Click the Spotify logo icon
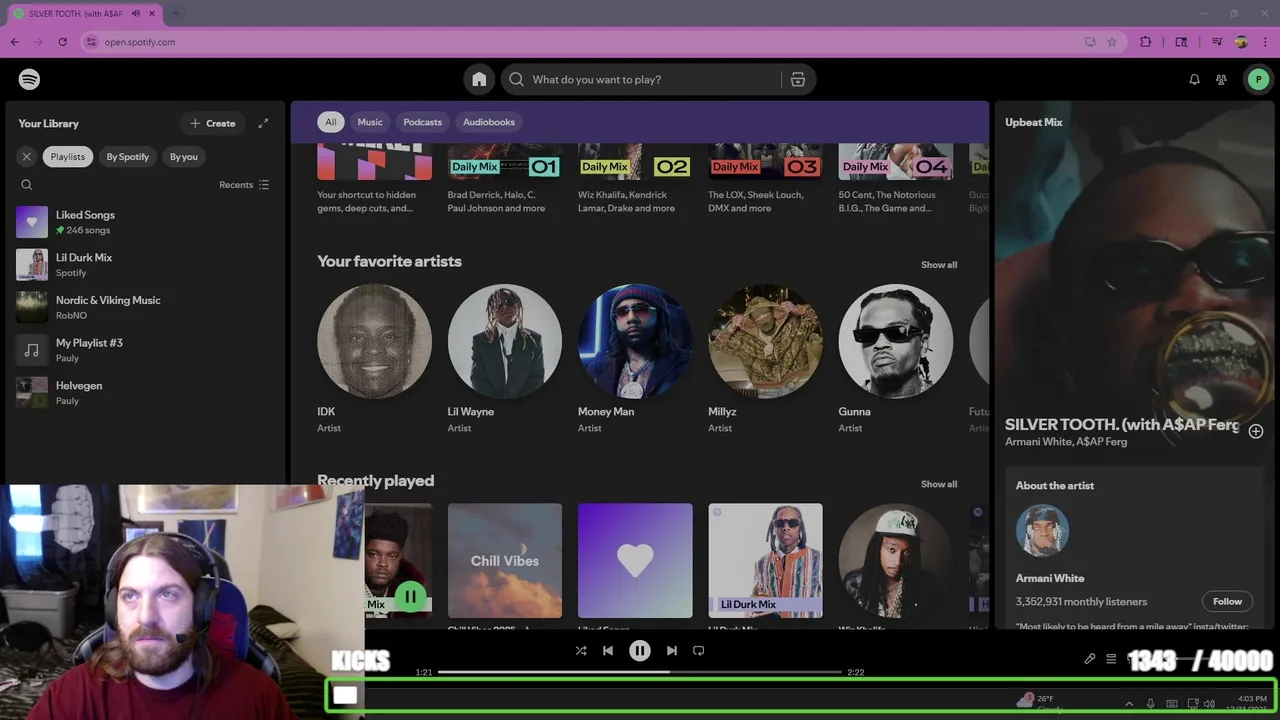 tap(29, 79)
